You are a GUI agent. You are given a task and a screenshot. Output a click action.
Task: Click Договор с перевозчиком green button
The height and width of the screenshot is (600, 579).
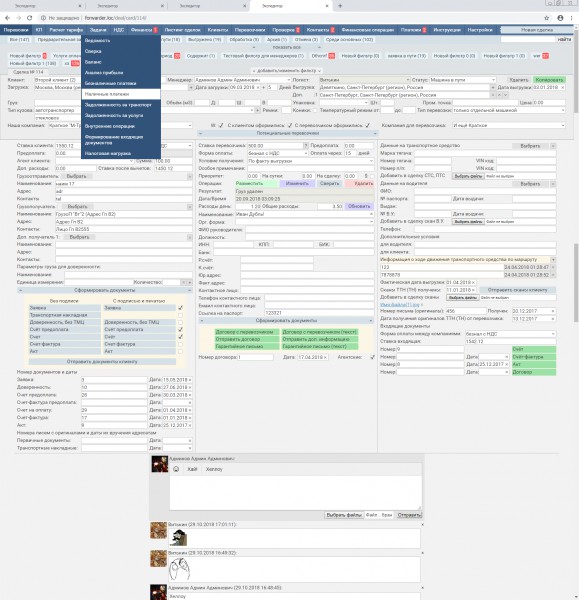[x=247, y=332]
